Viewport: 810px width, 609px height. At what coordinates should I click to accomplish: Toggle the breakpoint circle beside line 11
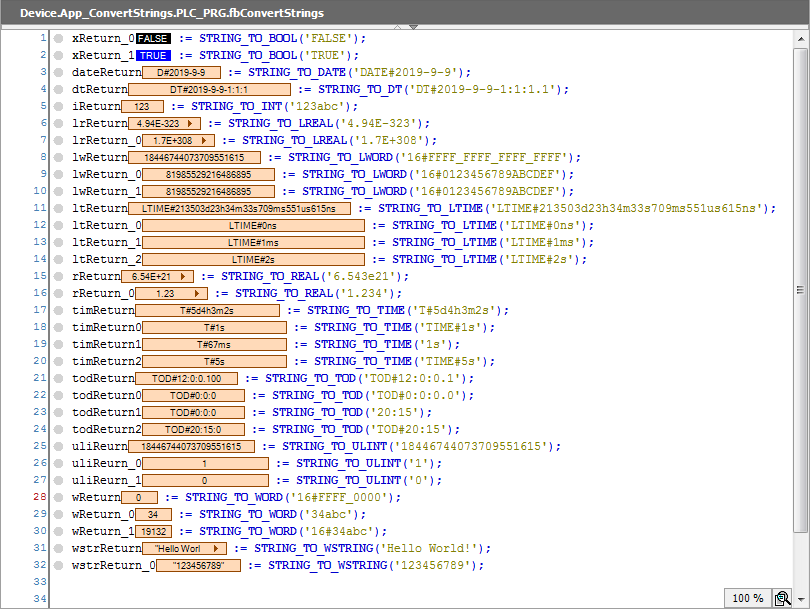coord(58,208)
